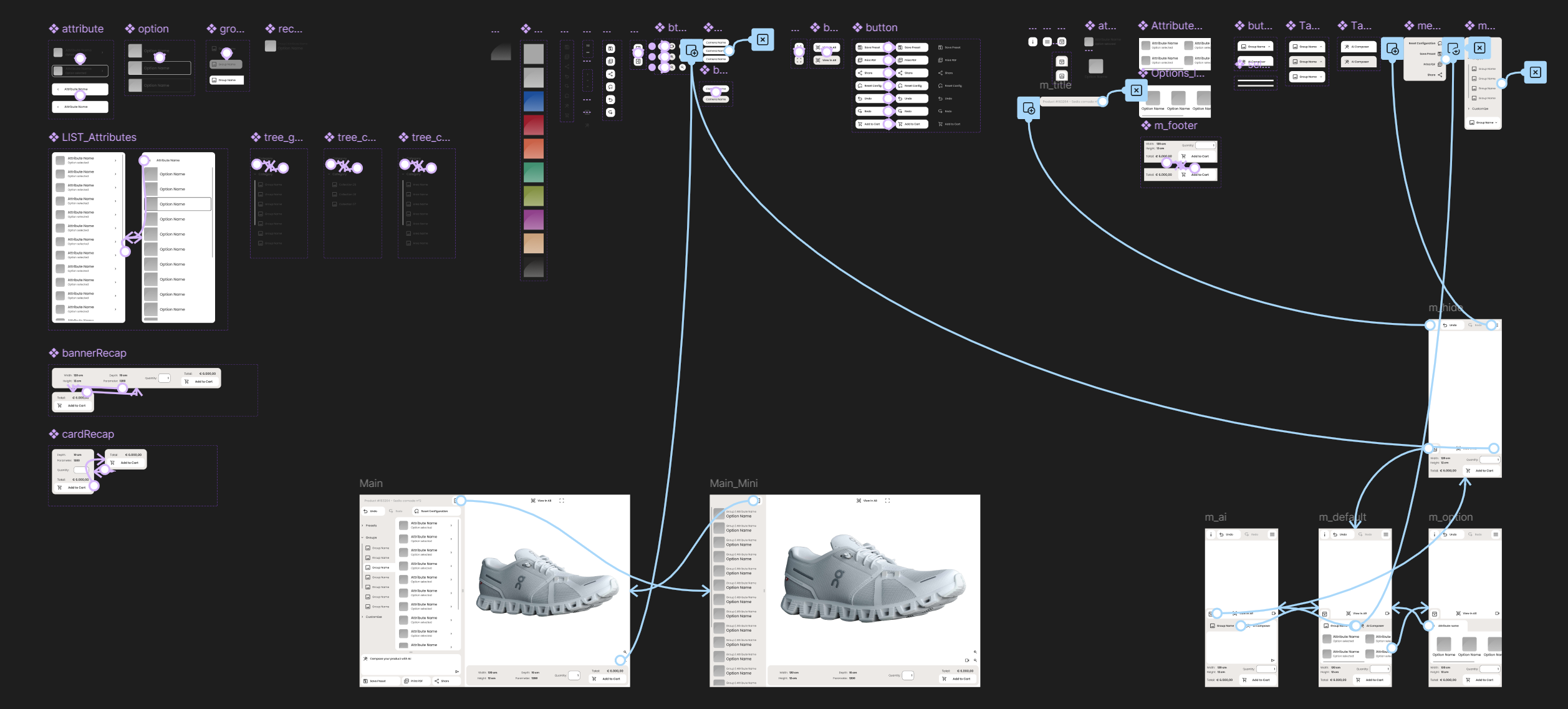The height and width of the screenshot is (709, 1568).
Task: Click the top Camera Name pill button
Action: pos(716,42)
